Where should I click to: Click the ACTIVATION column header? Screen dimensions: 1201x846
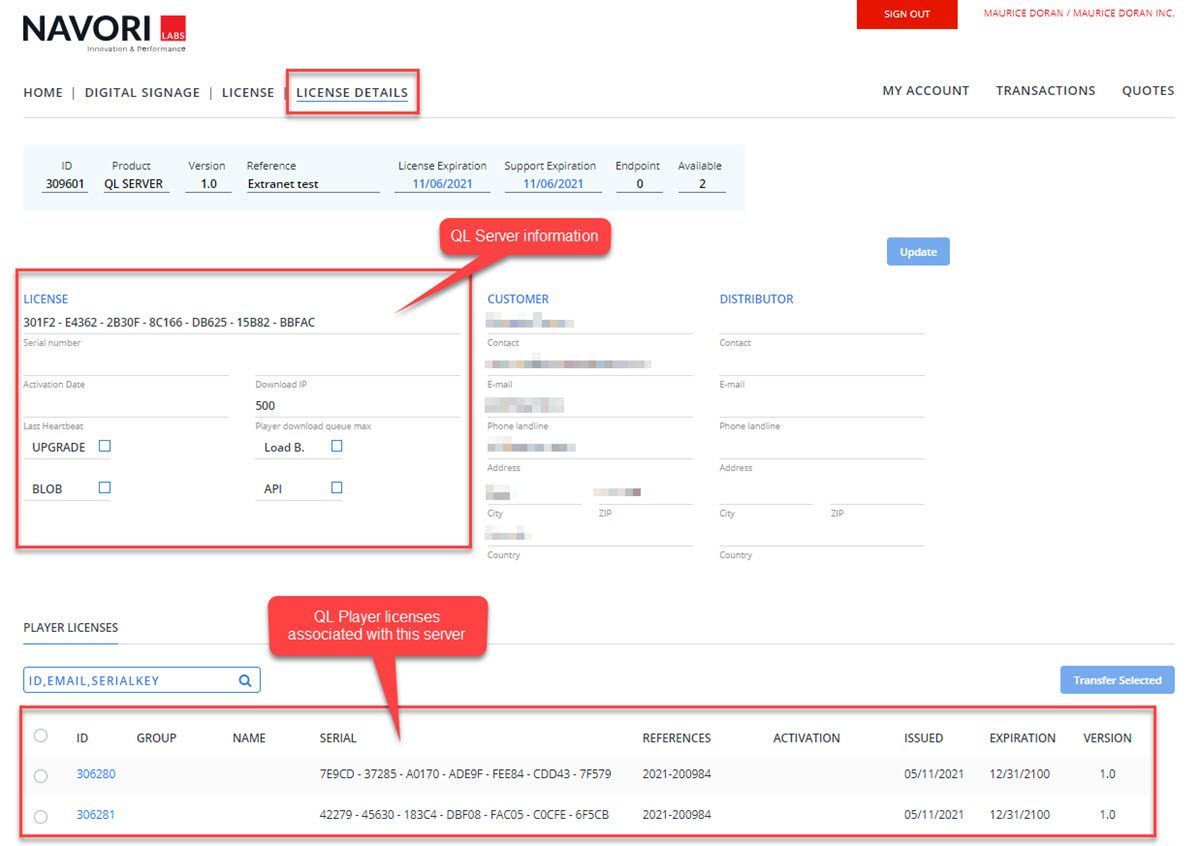(x=806, y=738)
